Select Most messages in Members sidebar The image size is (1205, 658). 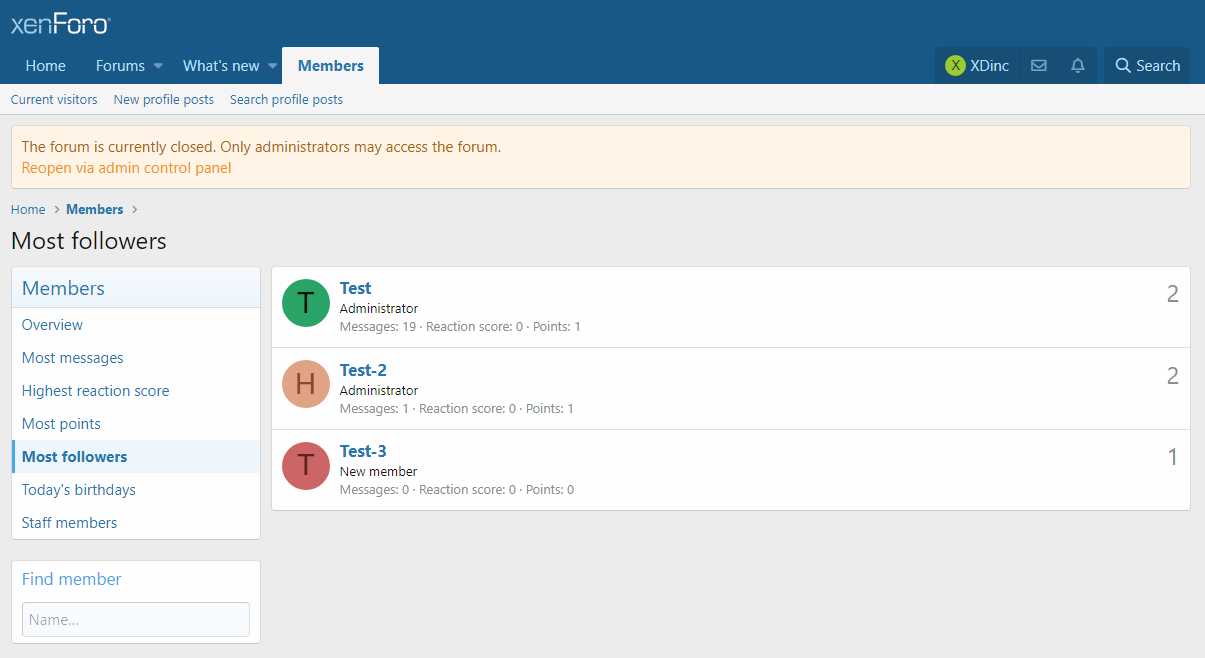click(73, 358)
